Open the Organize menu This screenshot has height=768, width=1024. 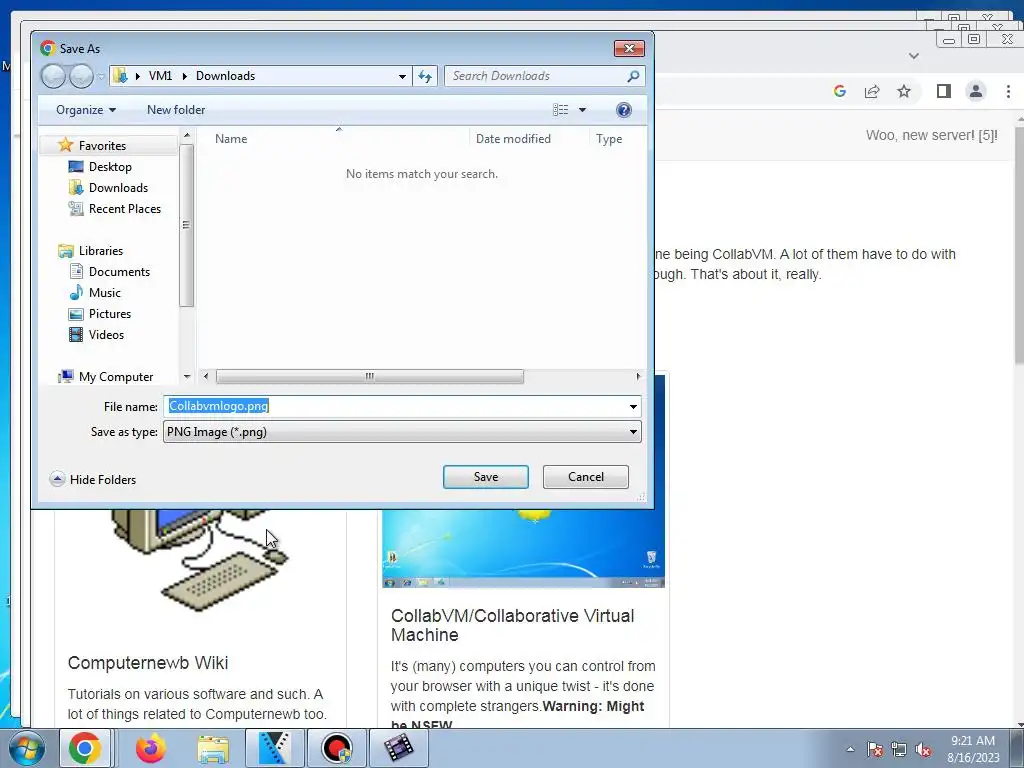(x=86, y=110)
